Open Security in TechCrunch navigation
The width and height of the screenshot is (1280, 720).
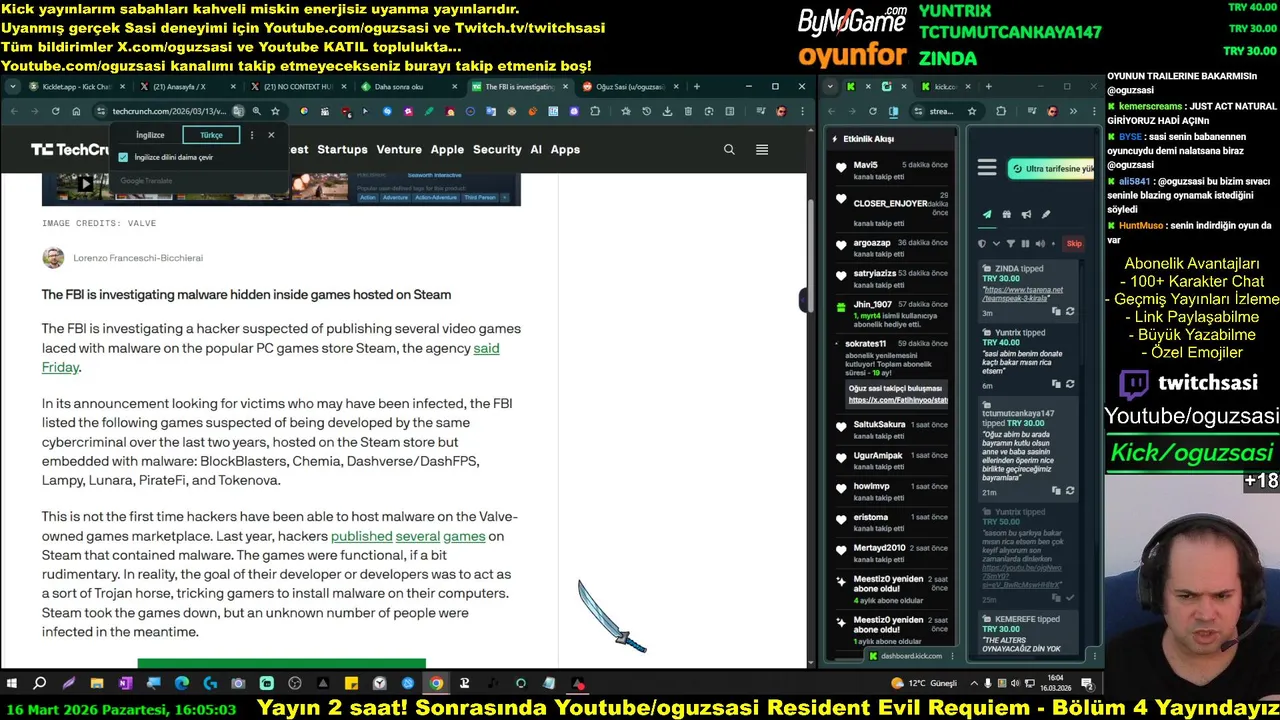(497, 149)
